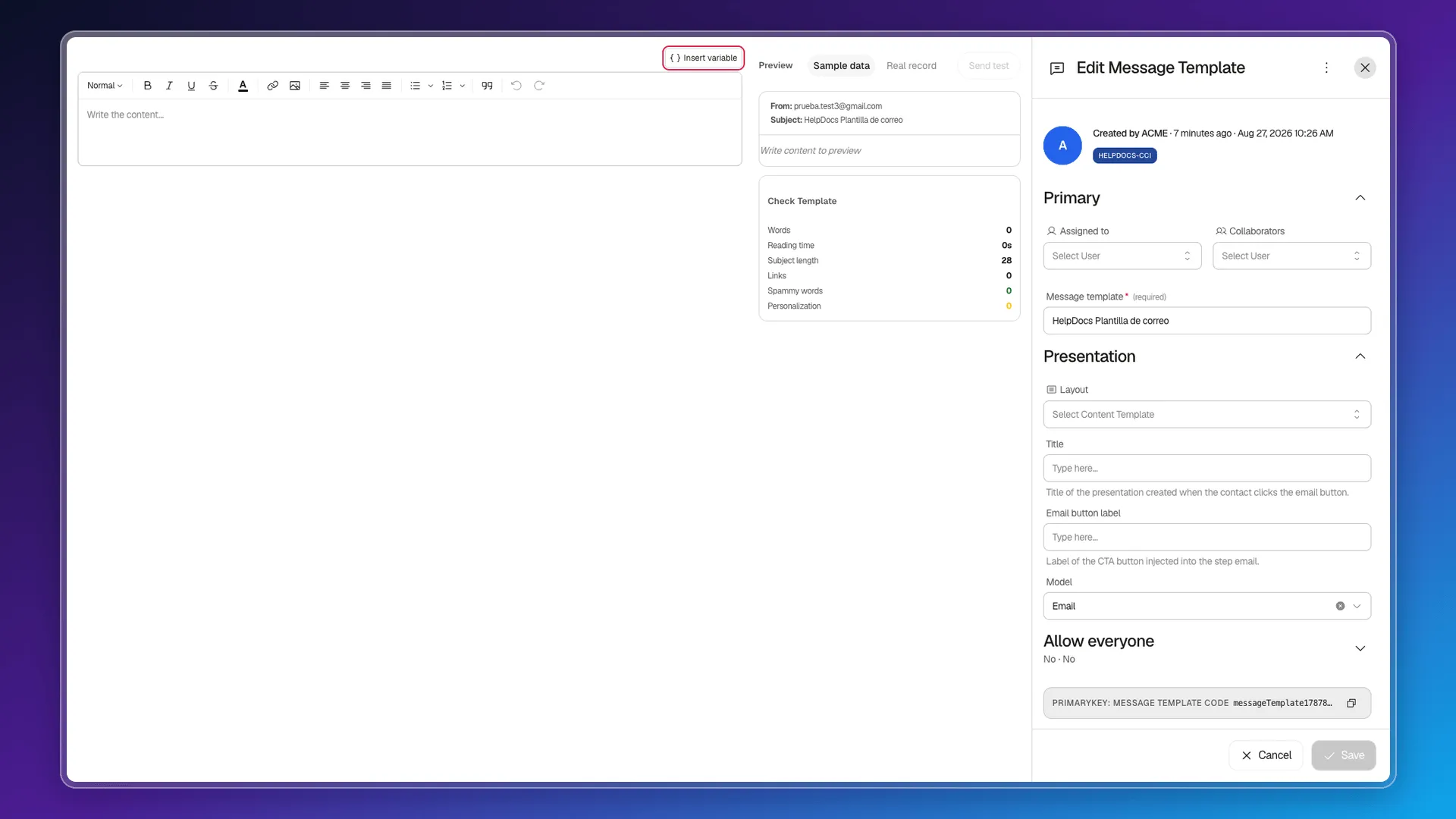Clear the Email model selection
This screenshot has height=819, width=1456.
1340,607
